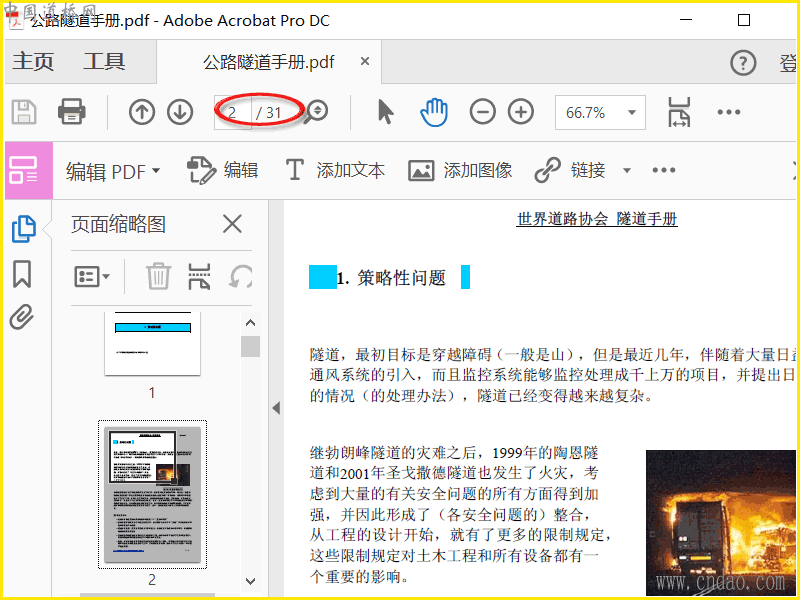
Task: Click the thumbnail panel page split icon
Action: coord(199,276)
